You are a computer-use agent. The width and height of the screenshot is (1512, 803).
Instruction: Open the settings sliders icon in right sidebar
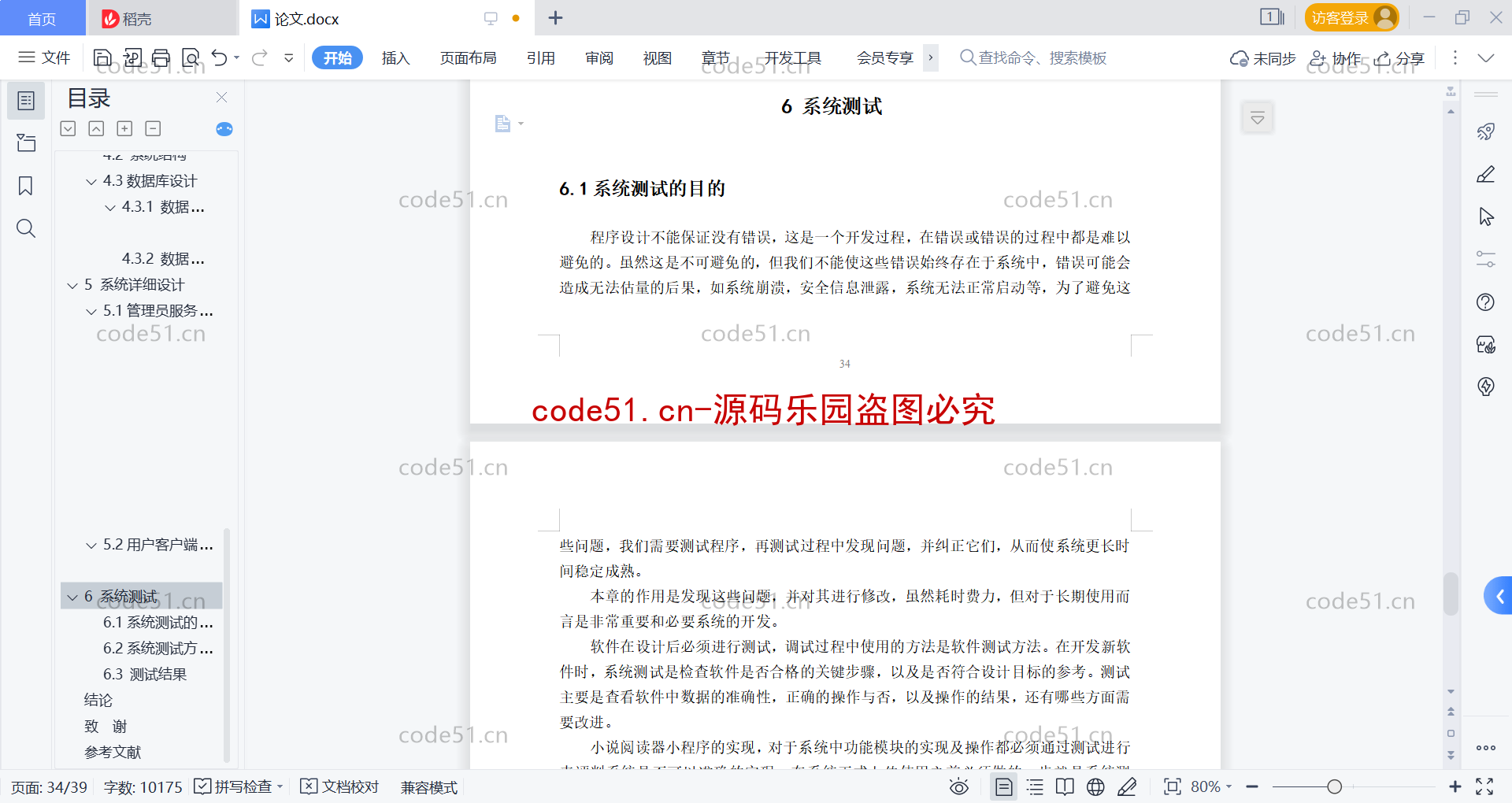click(x=1486, y=259)
